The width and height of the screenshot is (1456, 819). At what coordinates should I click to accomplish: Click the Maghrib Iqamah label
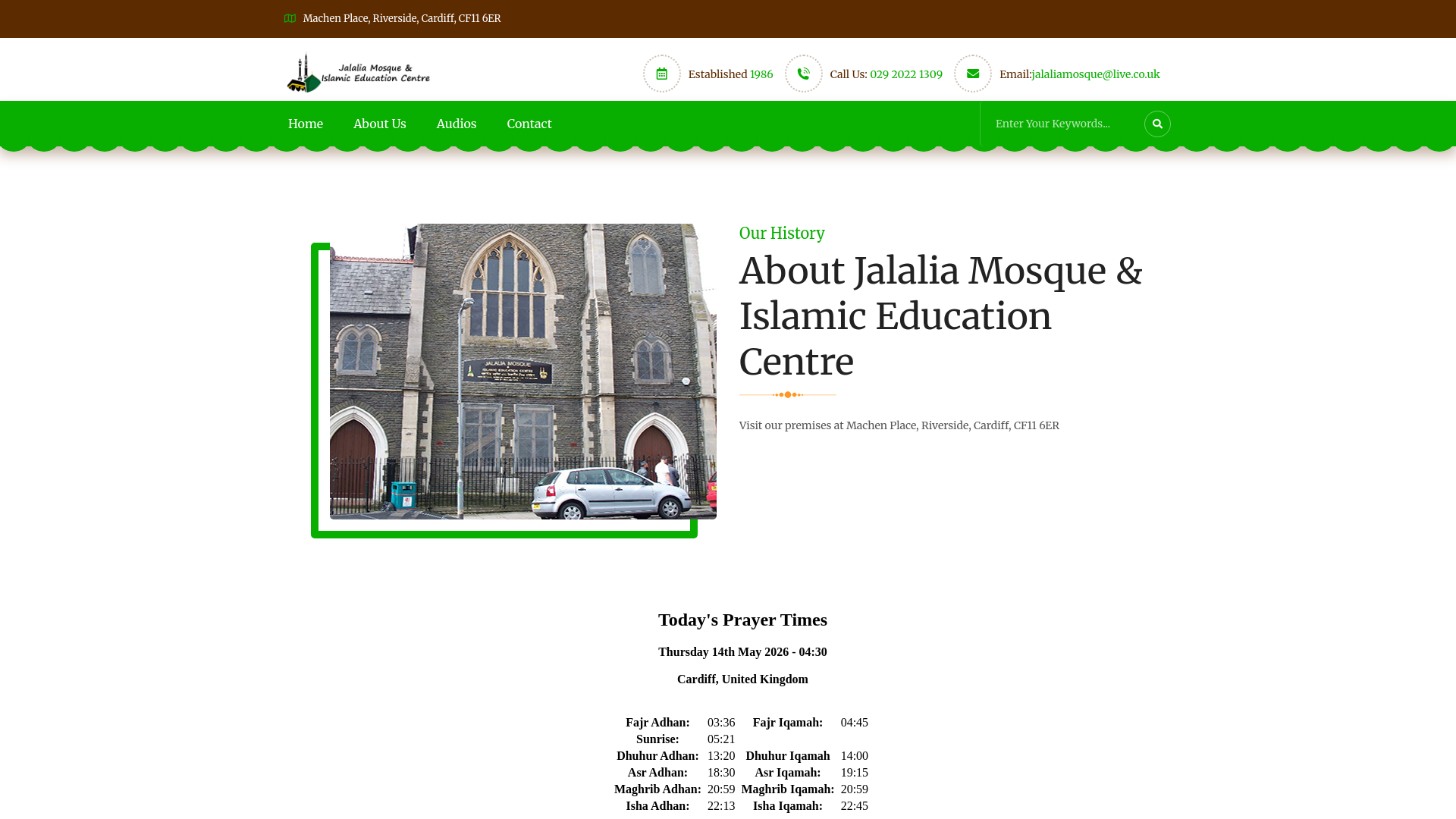[x=788, y=789]
